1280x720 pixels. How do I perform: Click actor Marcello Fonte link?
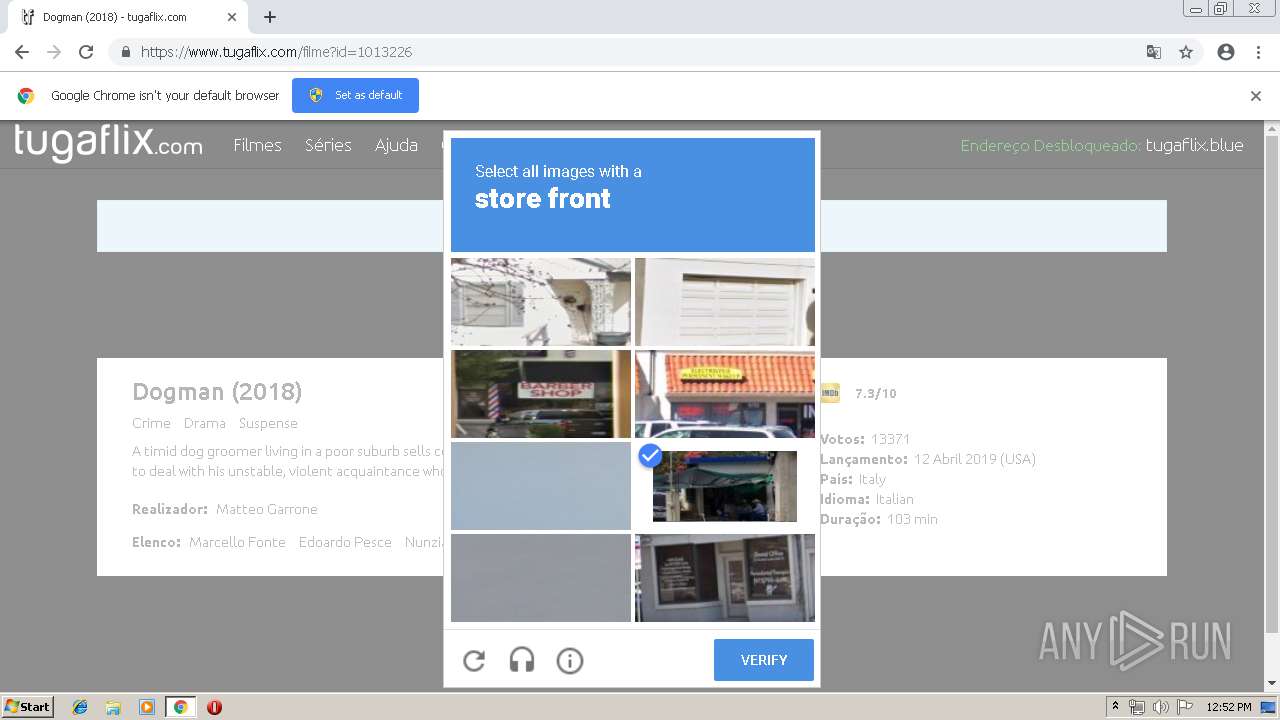237,542
